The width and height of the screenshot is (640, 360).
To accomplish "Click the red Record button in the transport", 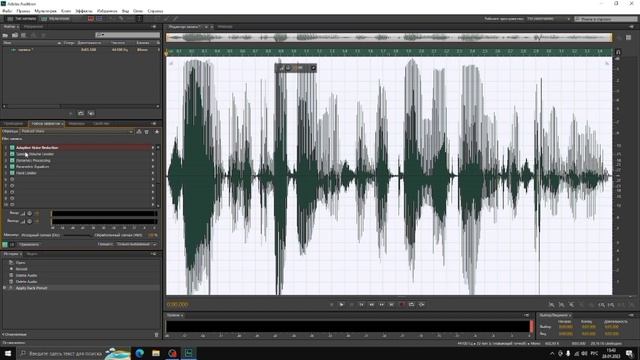I will 402,304.
